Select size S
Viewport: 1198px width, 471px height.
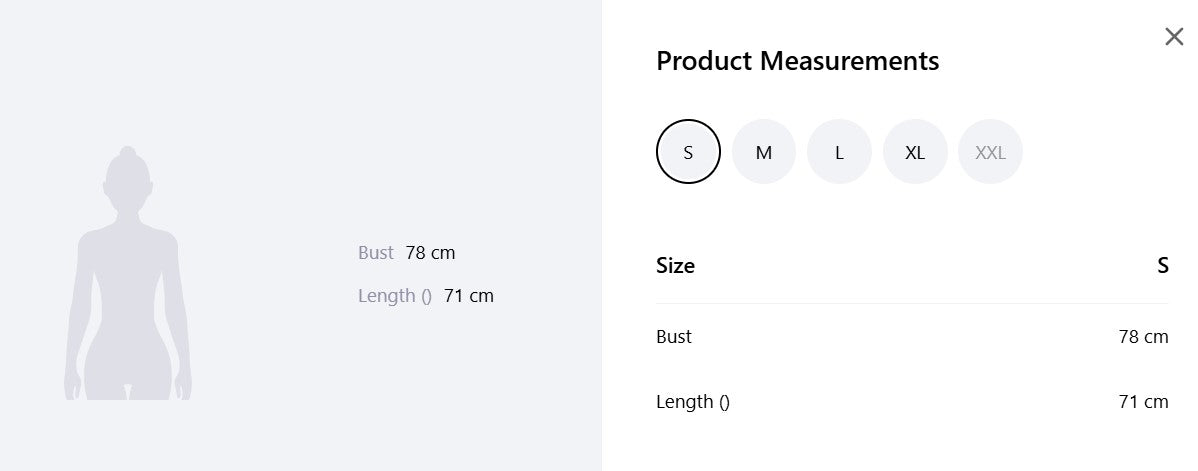(688, 151)
